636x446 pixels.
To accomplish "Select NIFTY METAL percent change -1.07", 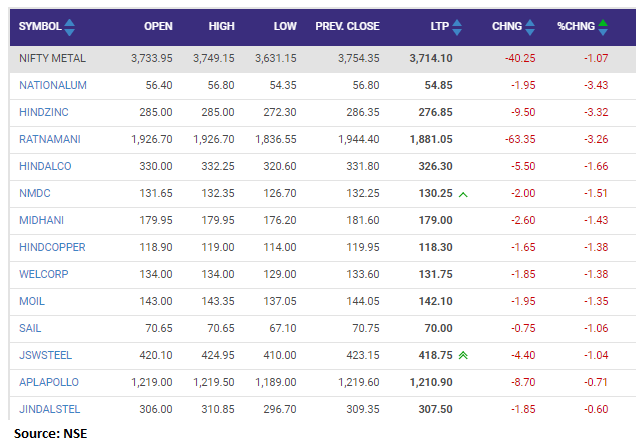I will tap(596, 58).
